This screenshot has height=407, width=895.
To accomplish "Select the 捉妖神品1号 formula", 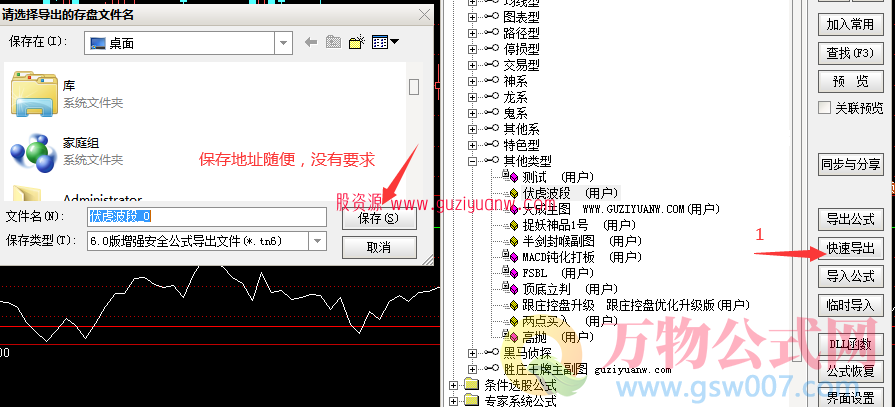I will 579,225.
